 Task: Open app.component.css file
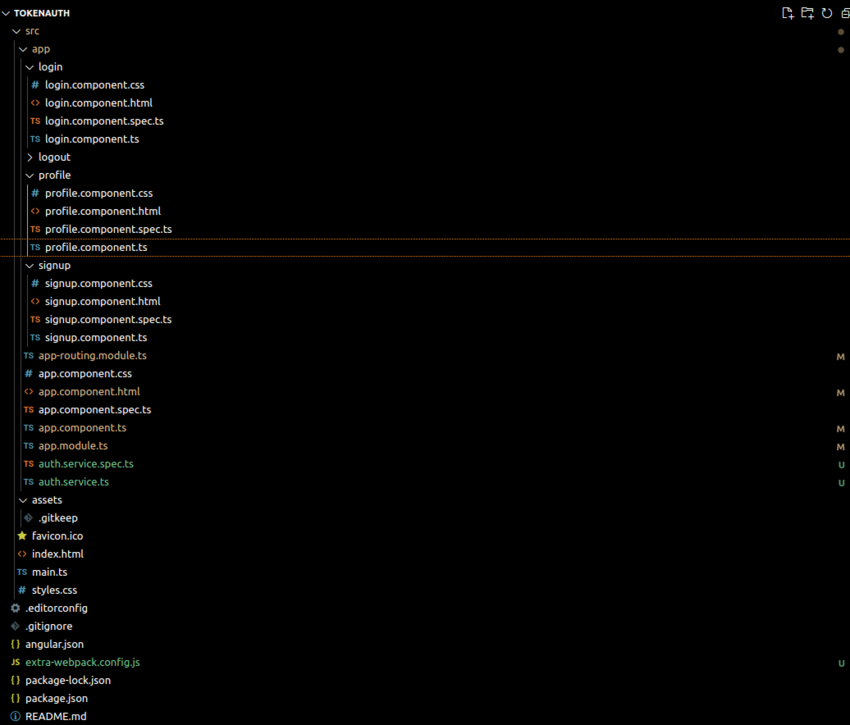point(85,374)
